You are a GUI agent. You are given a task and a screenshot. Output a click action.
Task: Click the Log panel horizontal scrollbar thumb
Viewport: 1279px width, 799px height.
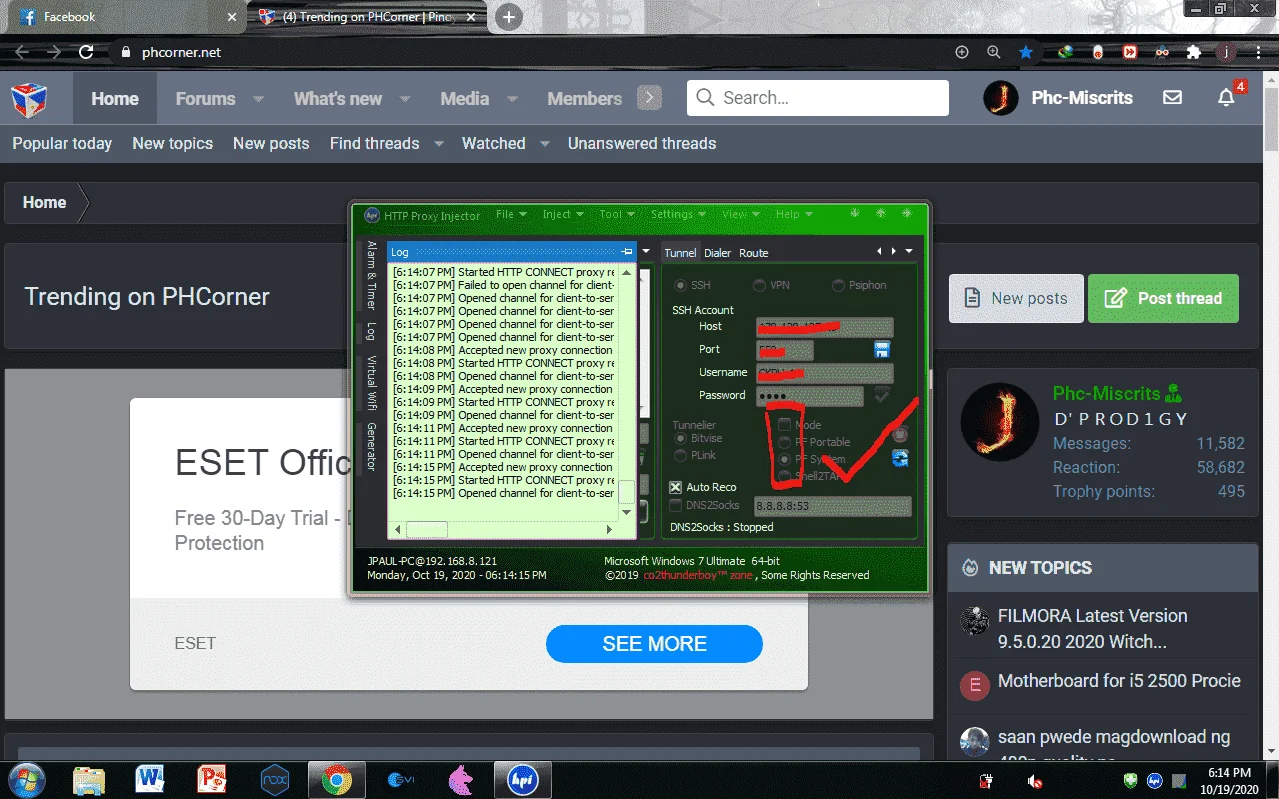427,529
